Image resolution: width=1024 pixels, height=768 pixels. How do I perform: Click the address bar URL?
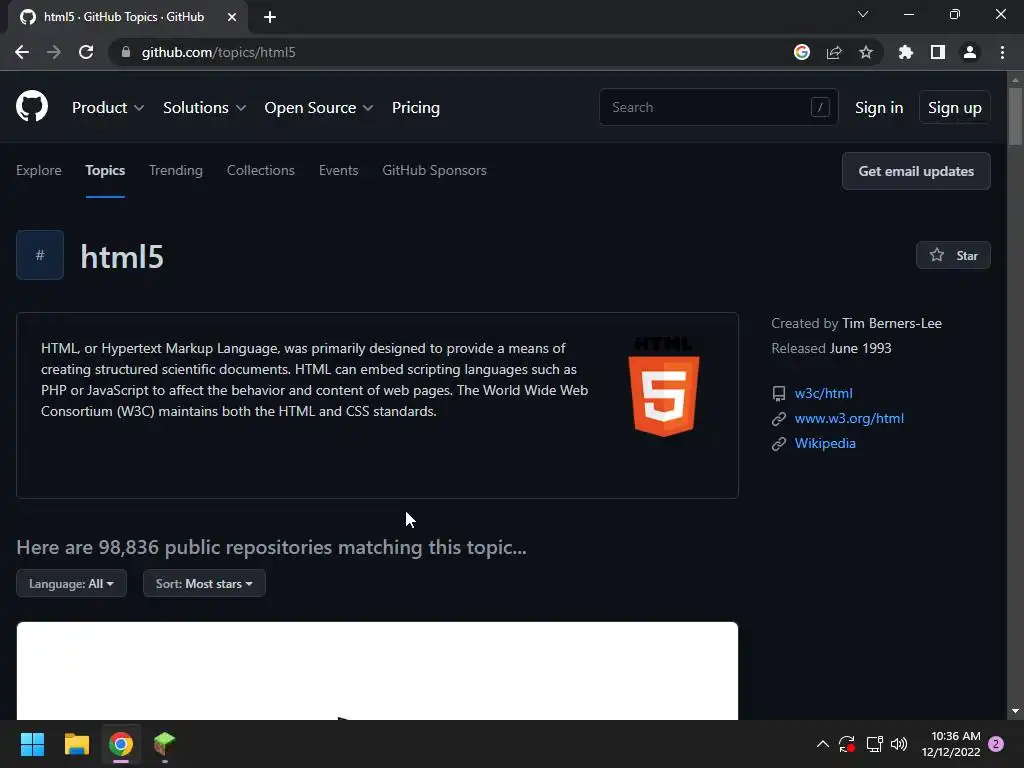[219, 52]
